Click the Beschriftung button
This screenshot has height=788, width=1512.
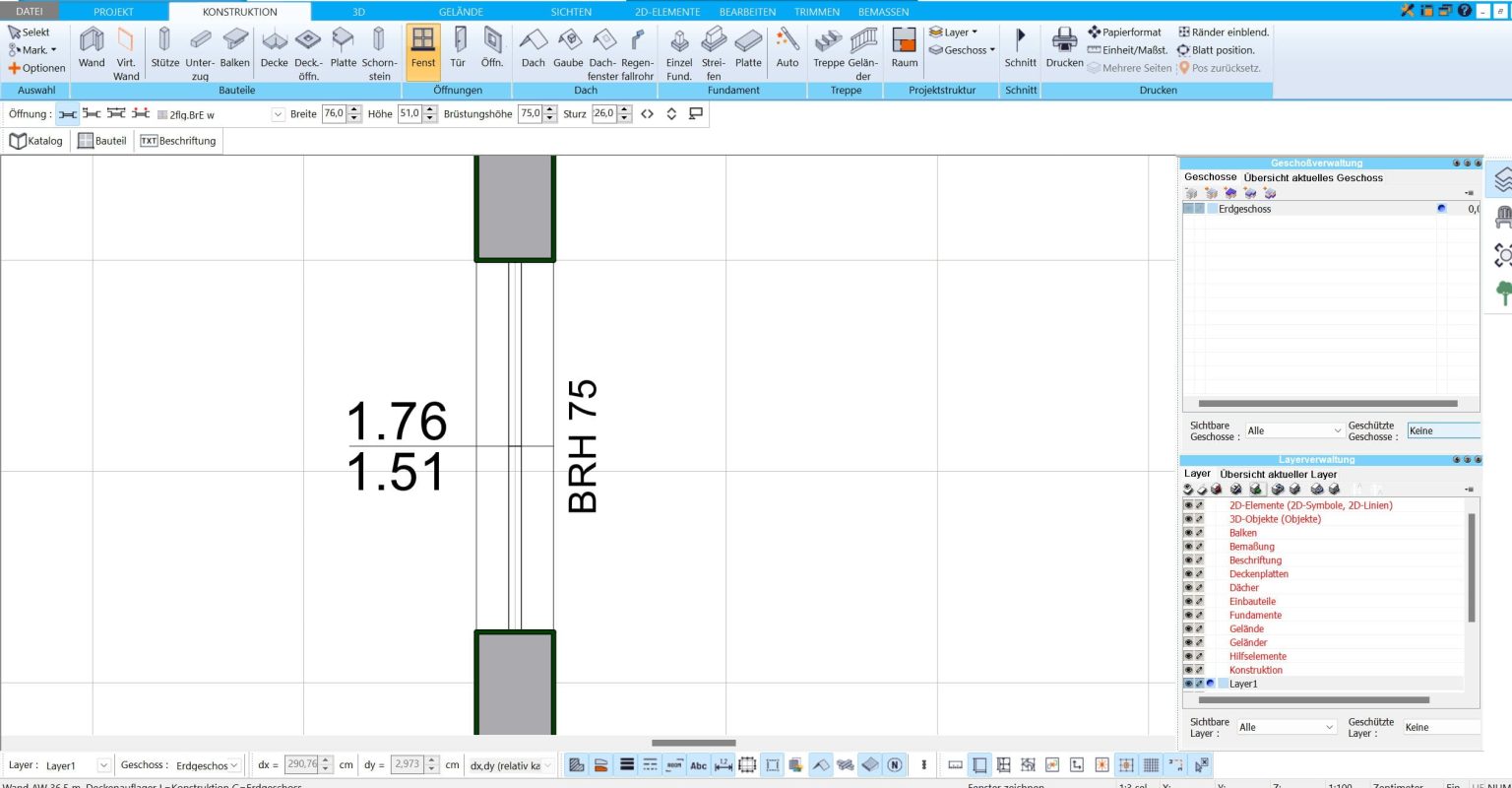coord(178,141)
